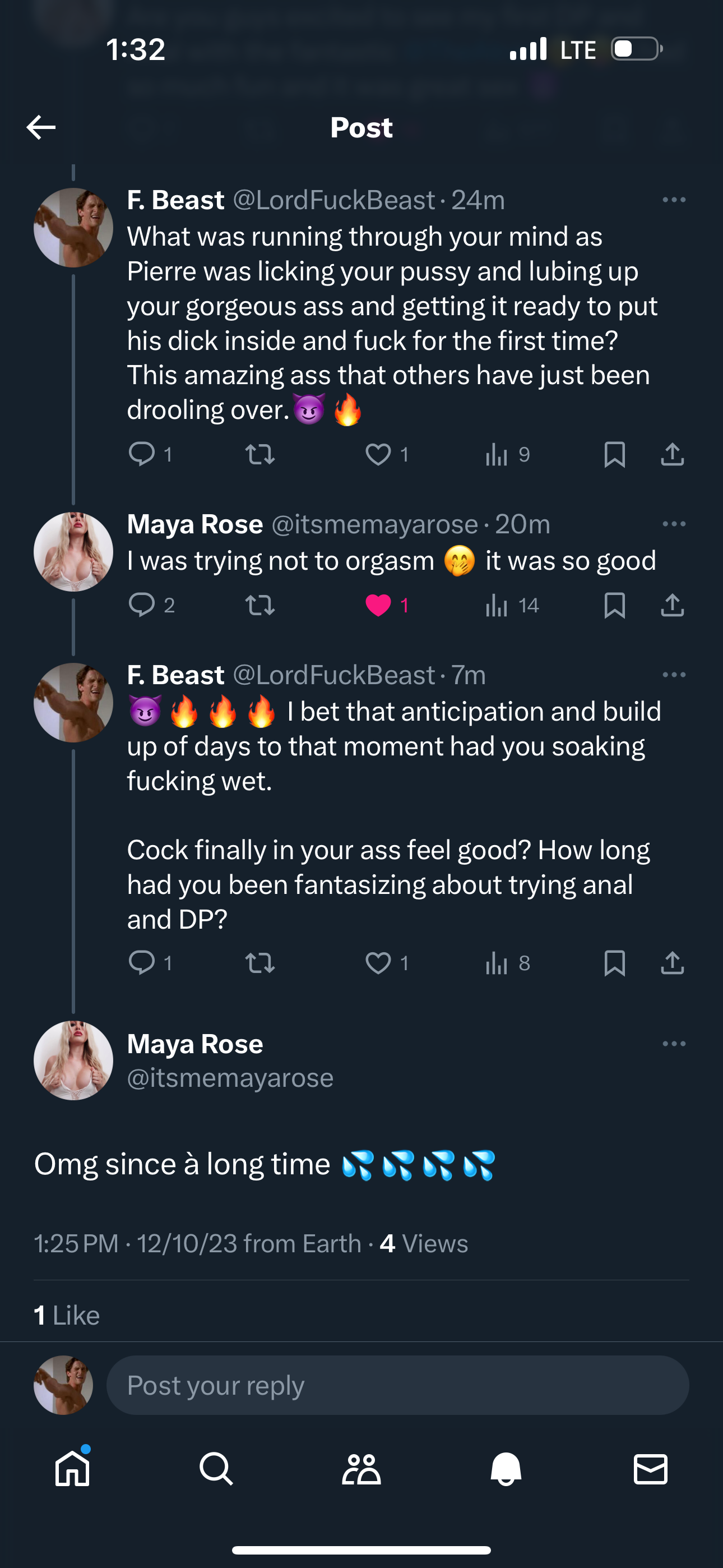723x1568 pixels.
Task: Share F. Beast's 7m post
Action: click(672, 963)
